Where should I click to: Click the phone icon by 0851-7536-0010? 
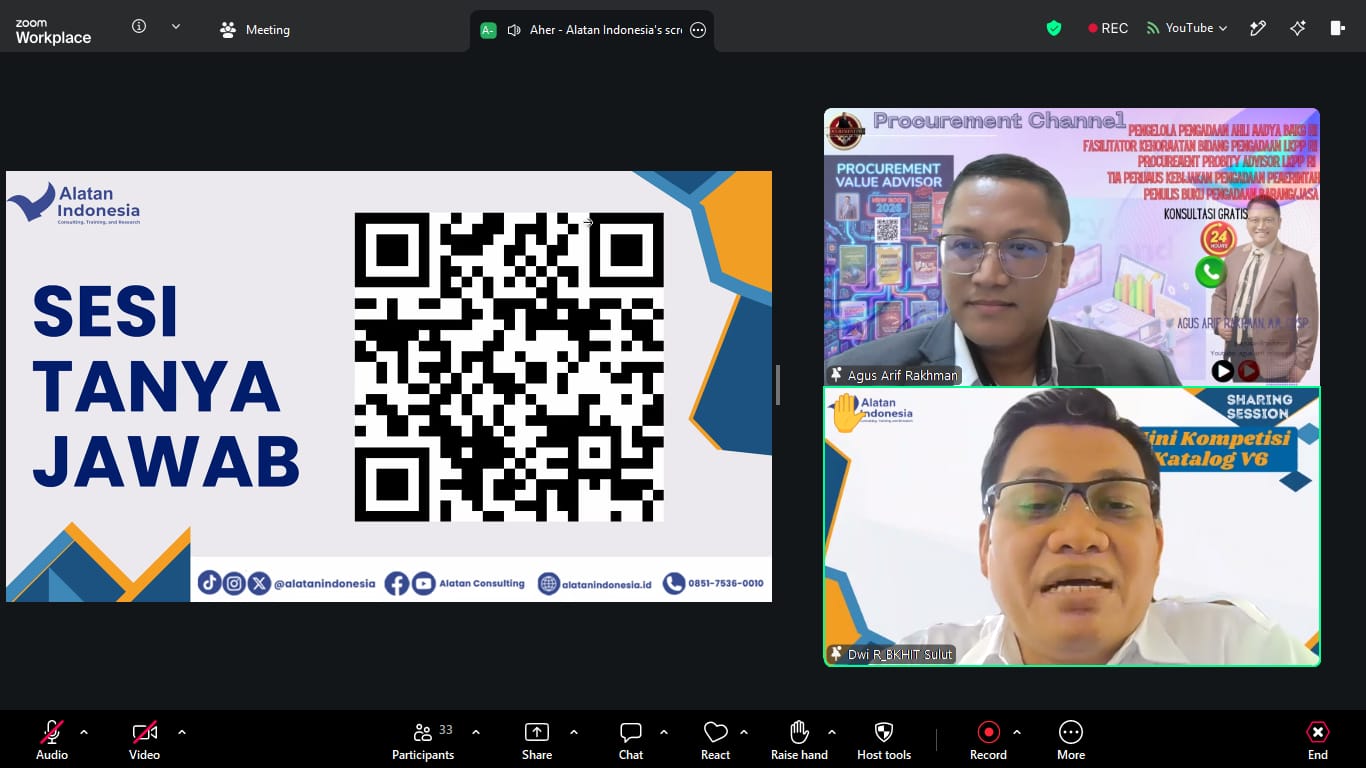(x=674, y=584)
